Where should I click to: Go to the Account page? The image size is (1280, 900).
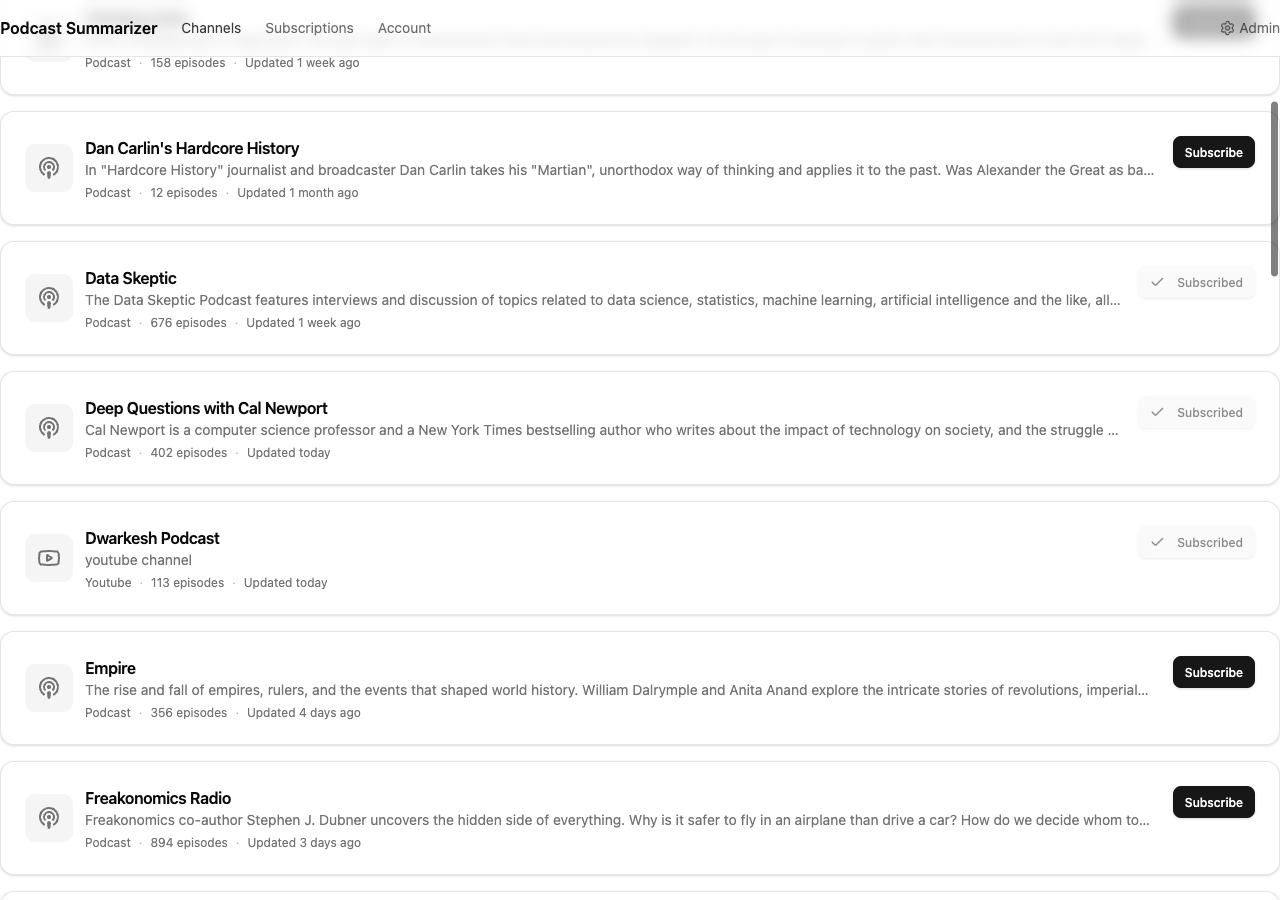[x=404, y=28]
